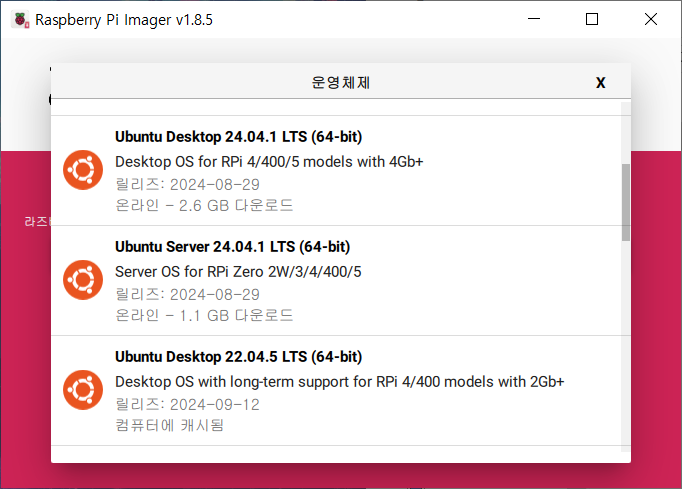Click '컴퓨터에 캐시됨' status text
Image resolution: width=682 pixels, height=489 pixels.
point(169,425)
